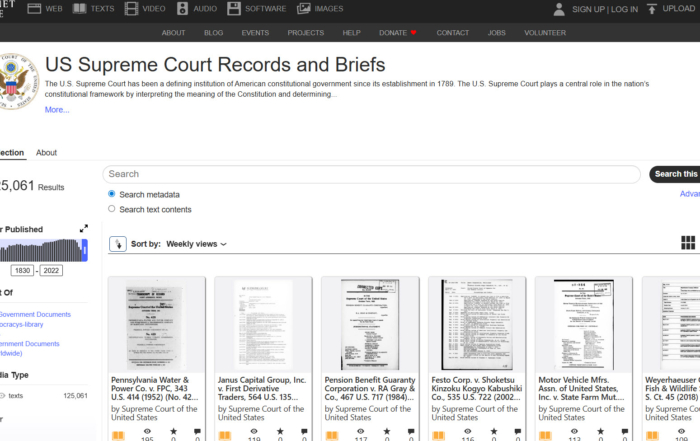Open the Texts book icon

(x=79, y=8)
